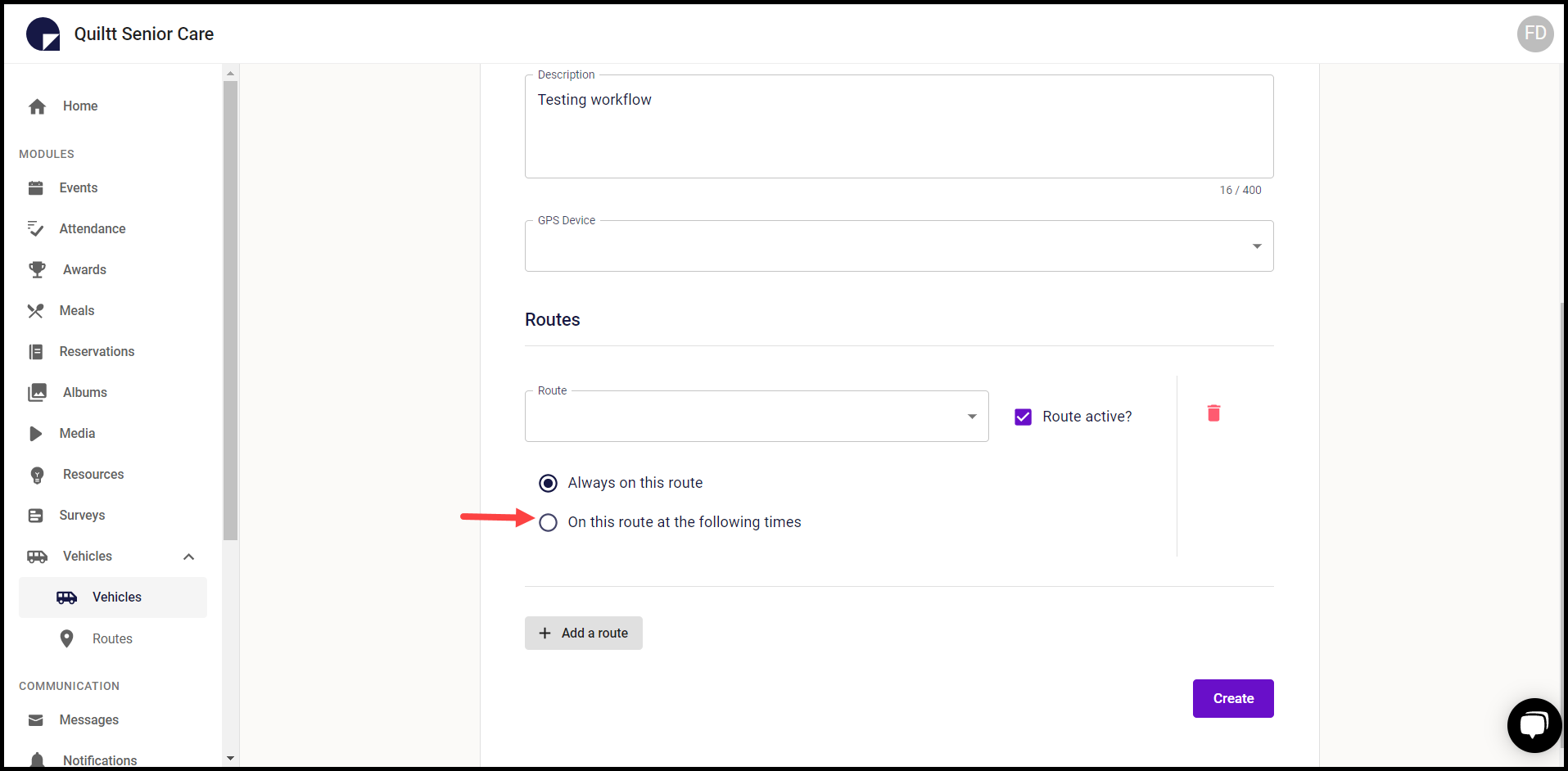Click the Events calendar icon
Viewport: 1568px width, 771px height.
(35, 188)
